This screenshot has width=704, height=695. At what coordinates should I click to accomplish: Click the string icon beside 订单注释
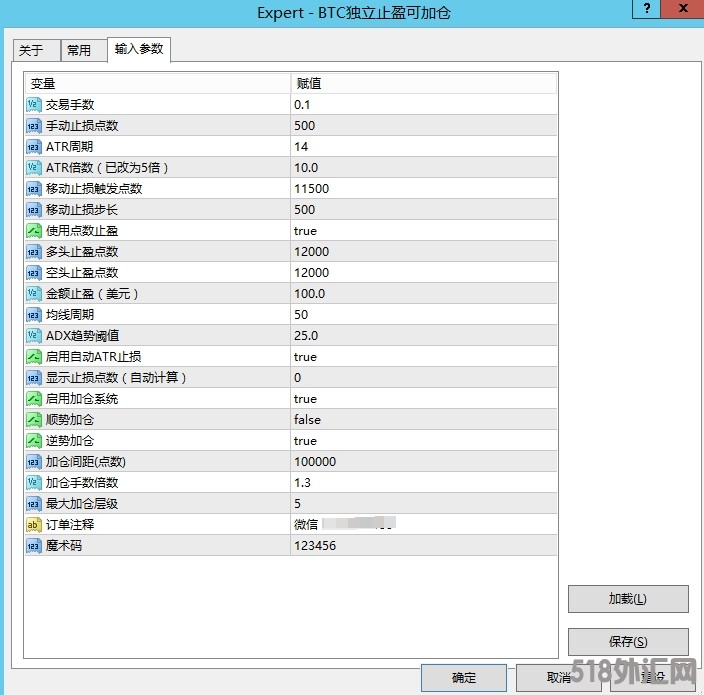34,524
